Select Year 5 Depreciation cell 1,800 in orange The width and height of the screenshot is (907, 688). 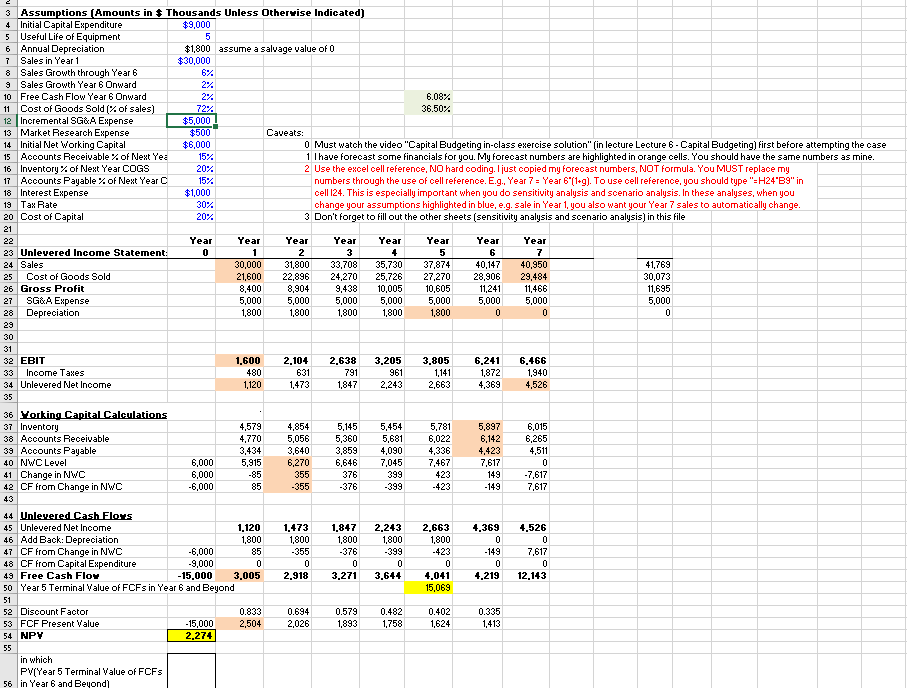(428, 313)
